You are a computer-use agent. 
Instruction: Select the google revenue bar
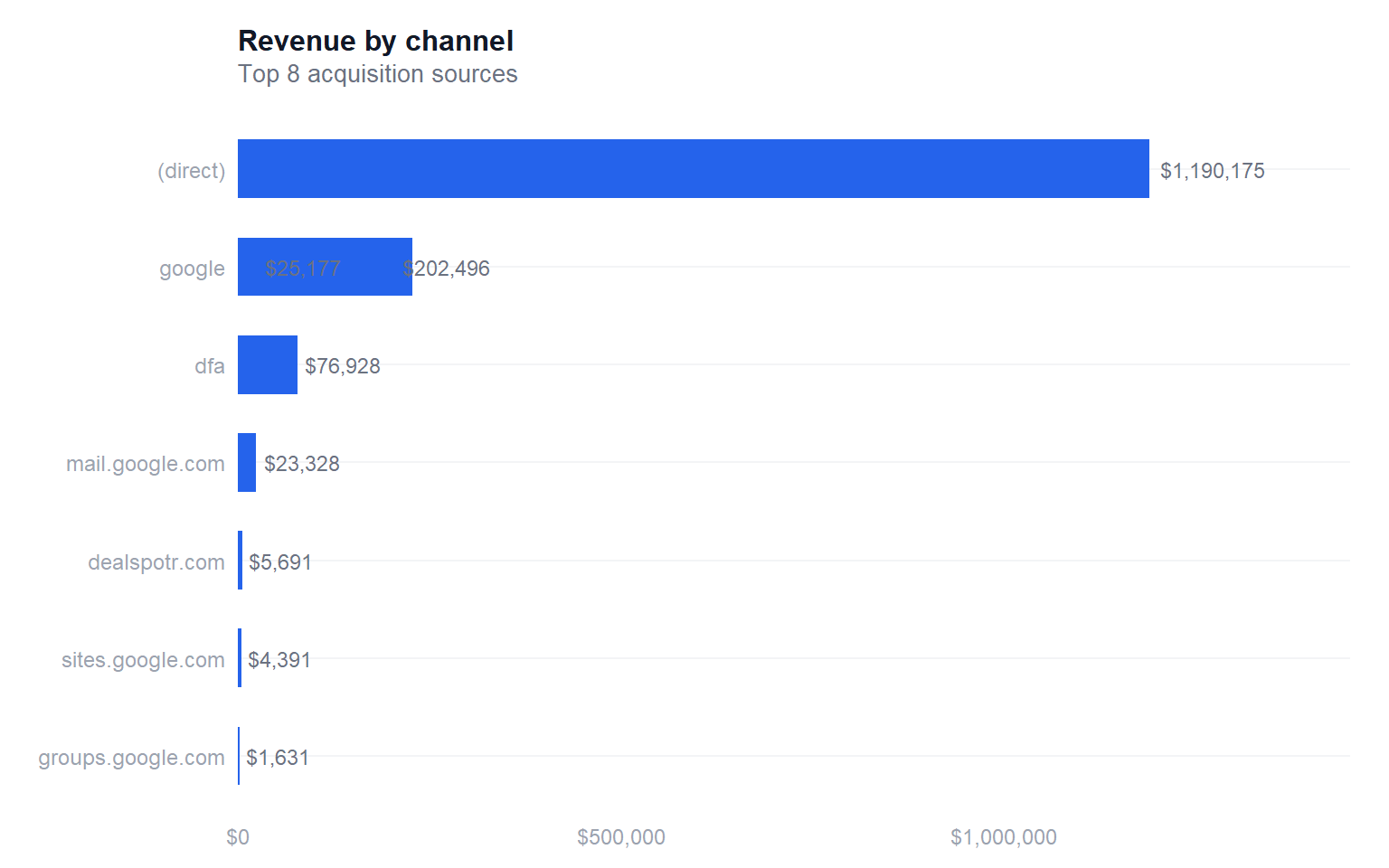(x=325, y=267)
